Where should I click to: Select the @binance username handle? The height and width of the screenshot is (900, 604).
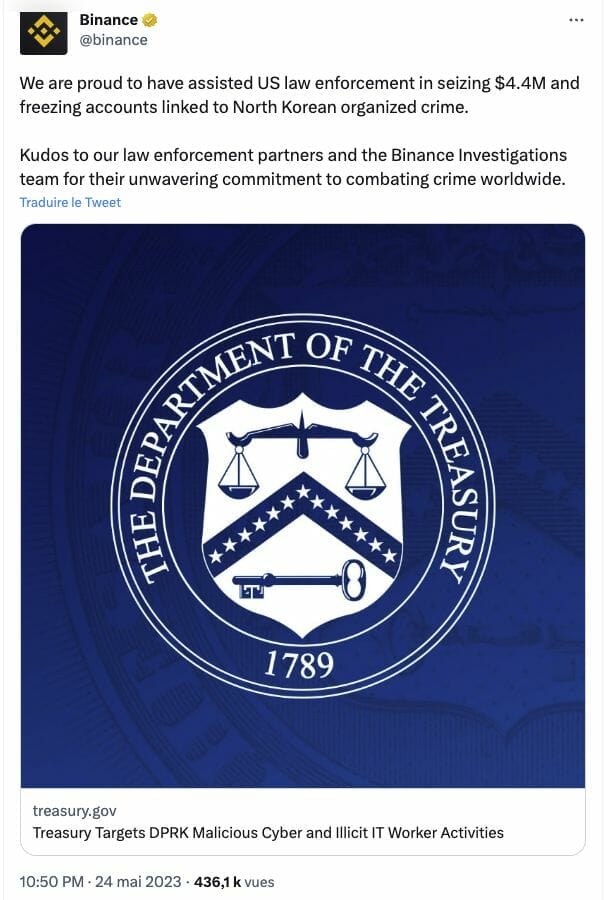tap(115, 41)
